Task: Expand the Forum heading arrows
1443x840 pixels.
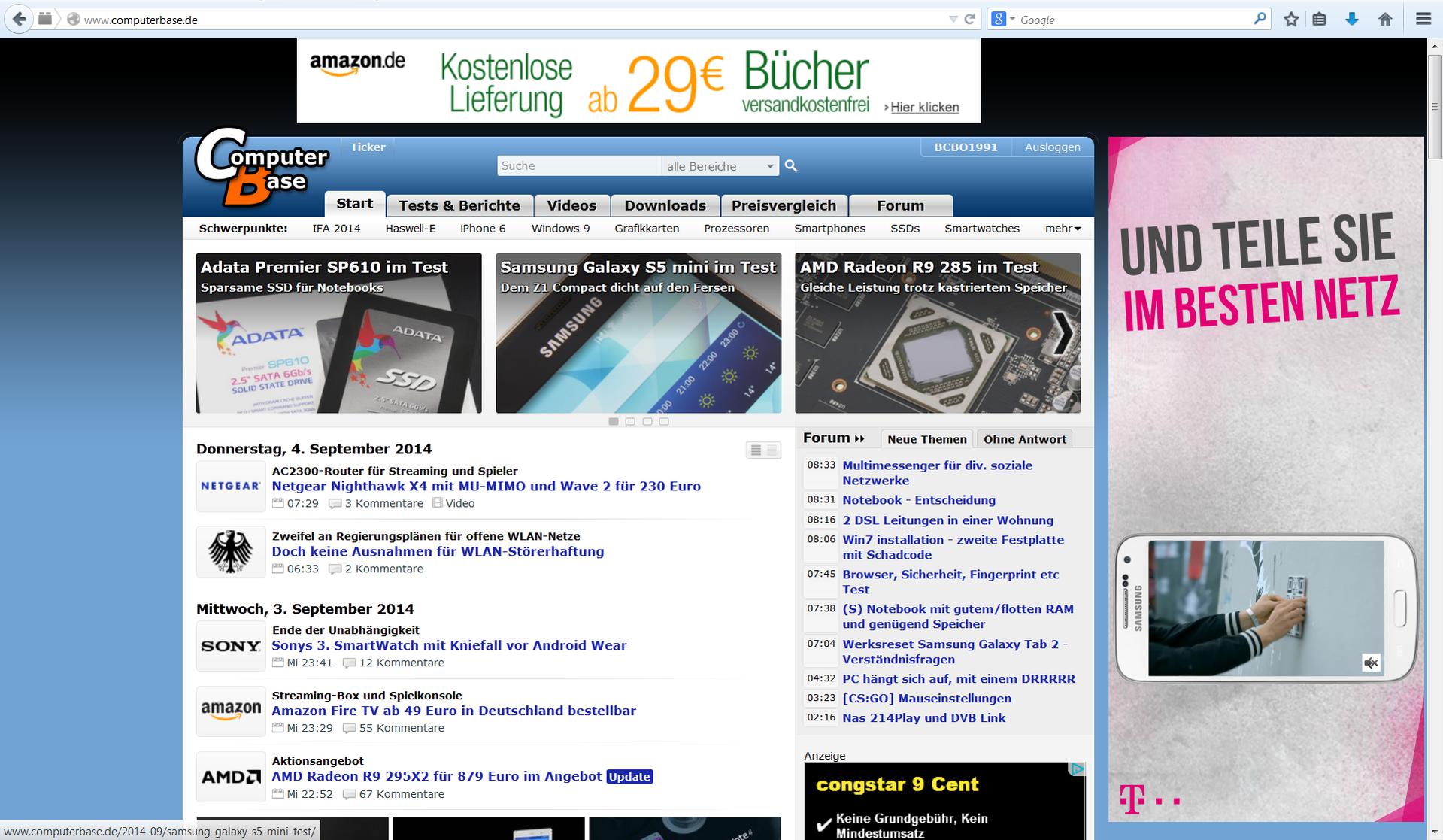Action: (x=859, y=438)
